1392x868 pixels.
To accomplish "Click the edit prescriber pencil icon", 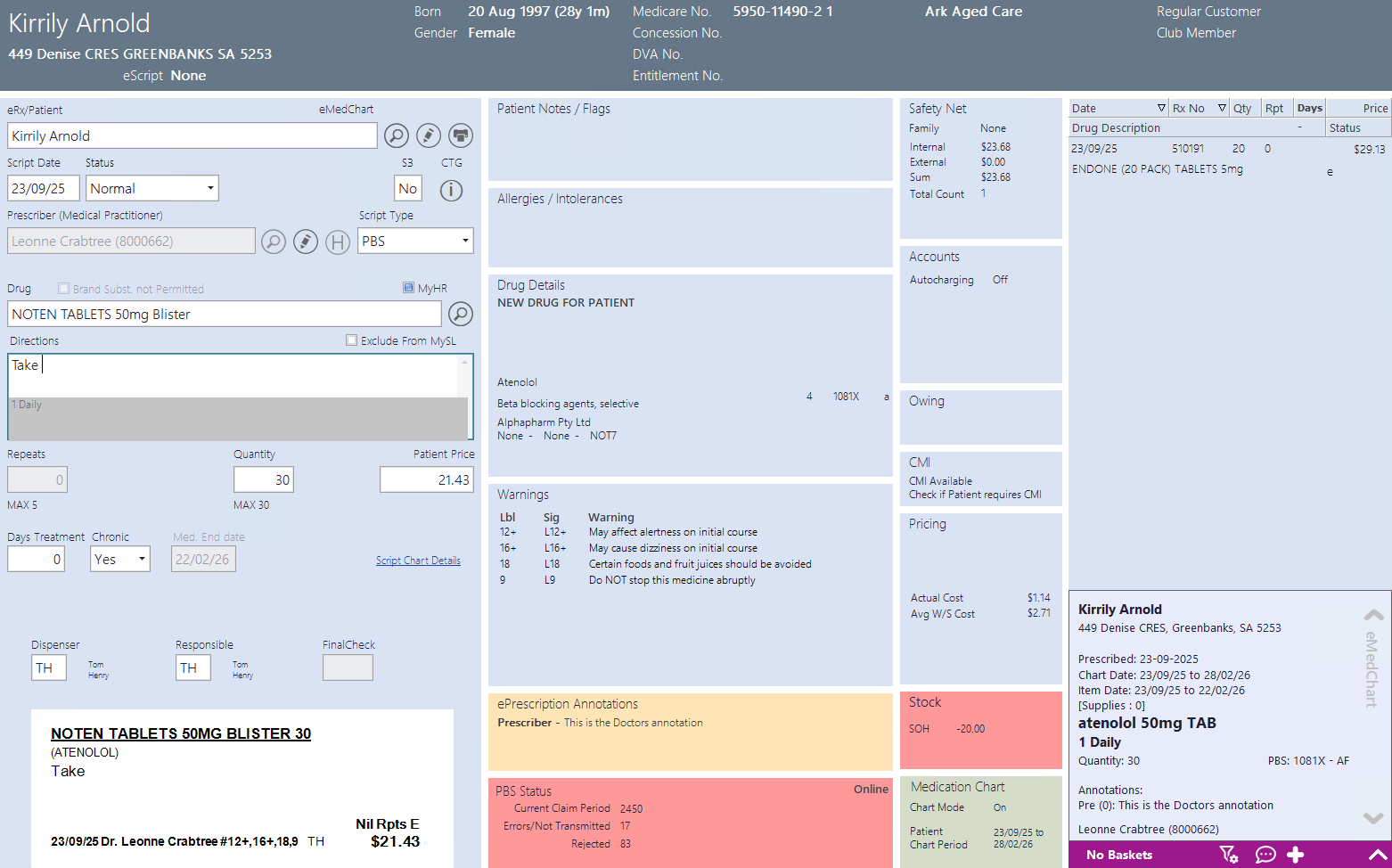I will 306,242.
